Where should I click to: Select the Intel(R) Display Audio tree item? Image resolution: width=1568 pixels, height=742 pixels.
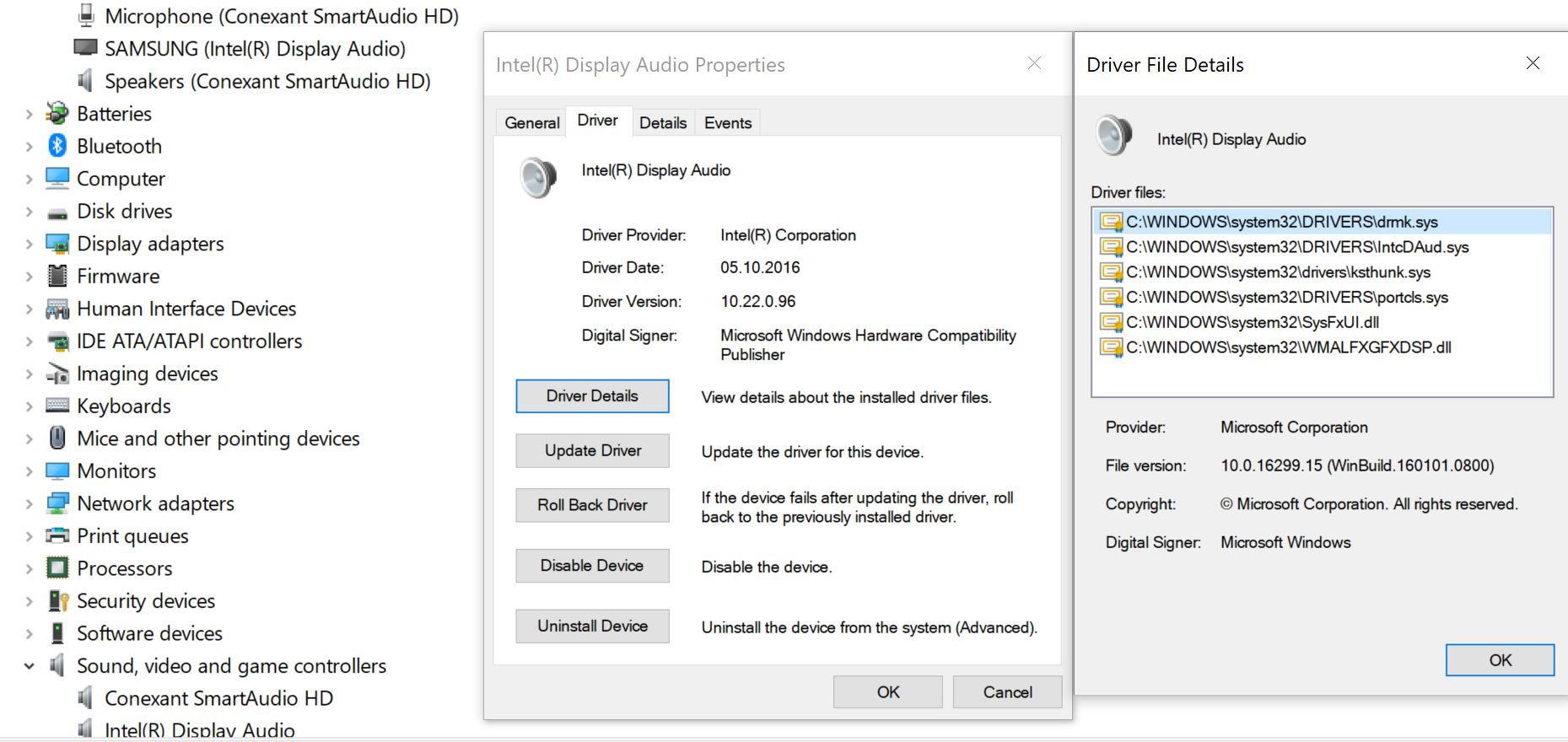(200, 730)
